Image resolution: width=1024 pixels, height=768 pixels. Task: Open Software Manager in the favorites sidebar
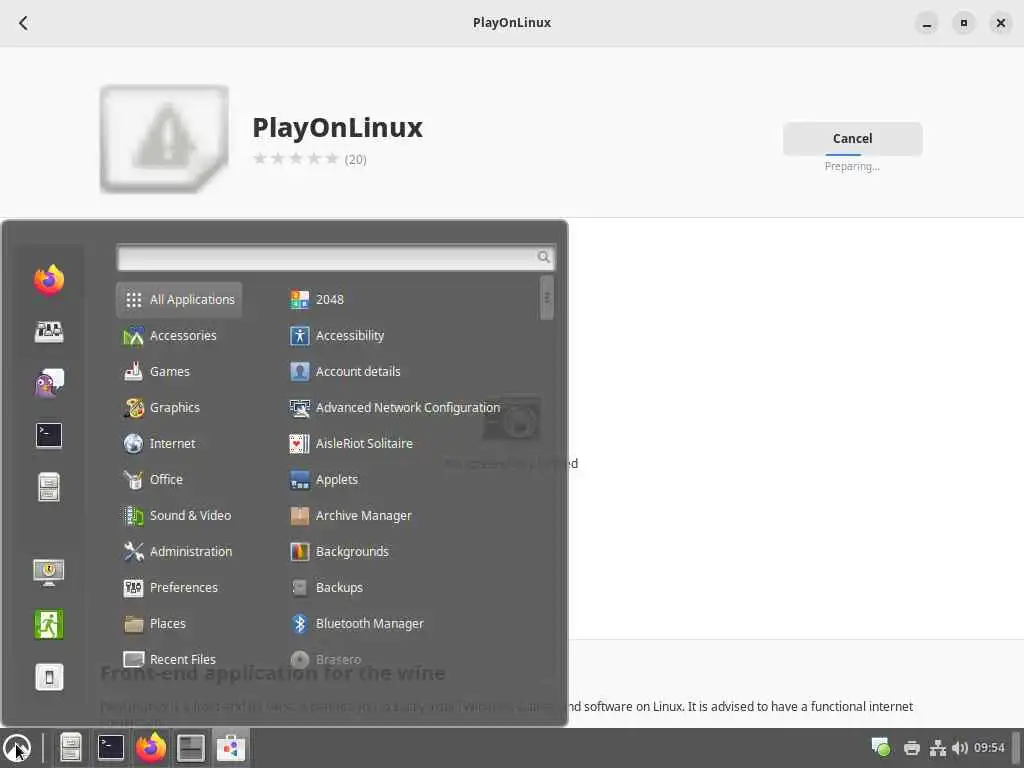click(x=49, y=332)
